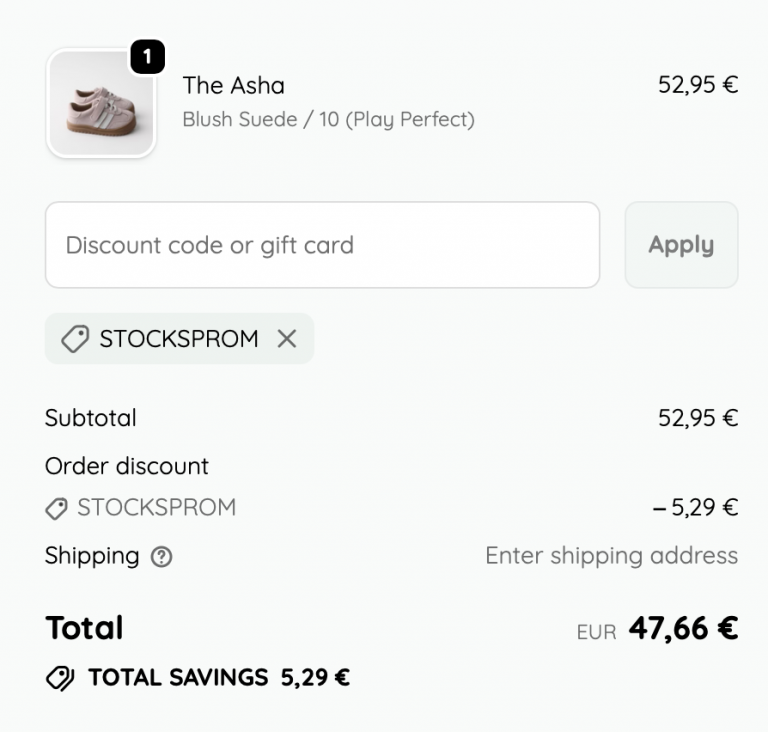Viewport: 768px width, 732px height.
Task: Click the Shipping label text
Action: (x=92, y=556)
